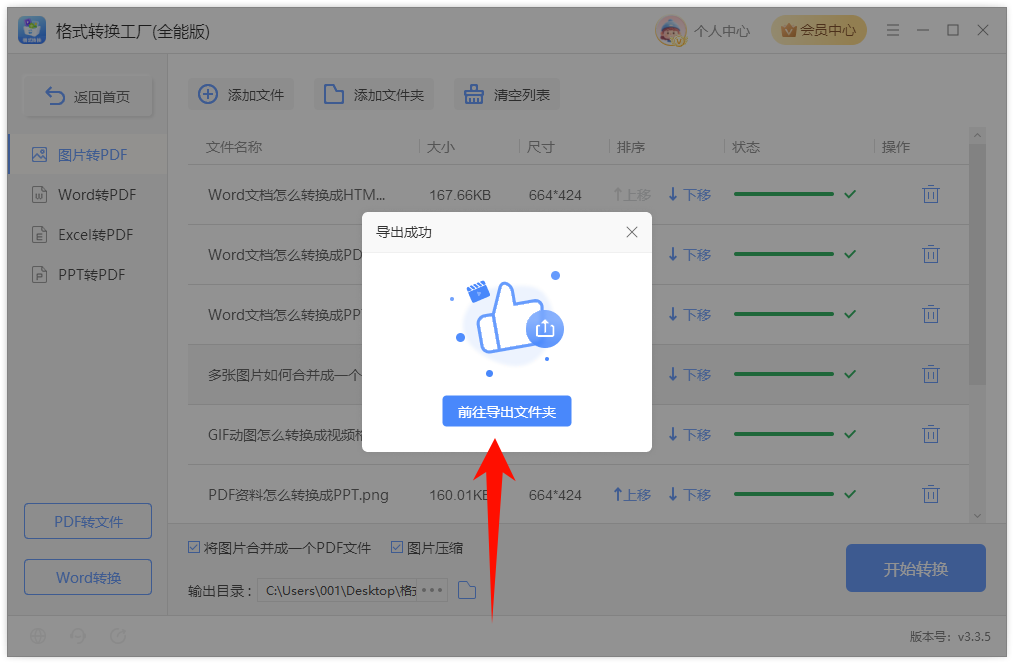Click progress bar of Word文档怎么转换成HTM row

point(784,194)
